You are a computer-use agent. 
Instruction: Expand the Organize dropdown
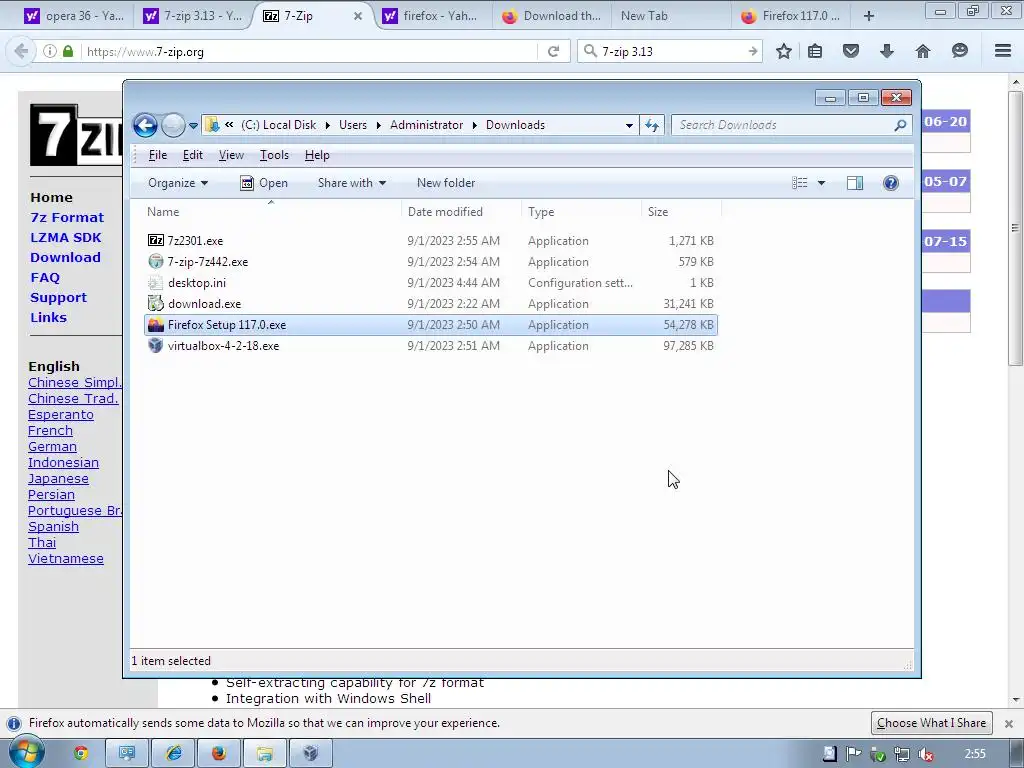pyautogui.click(x=178, y=183)
